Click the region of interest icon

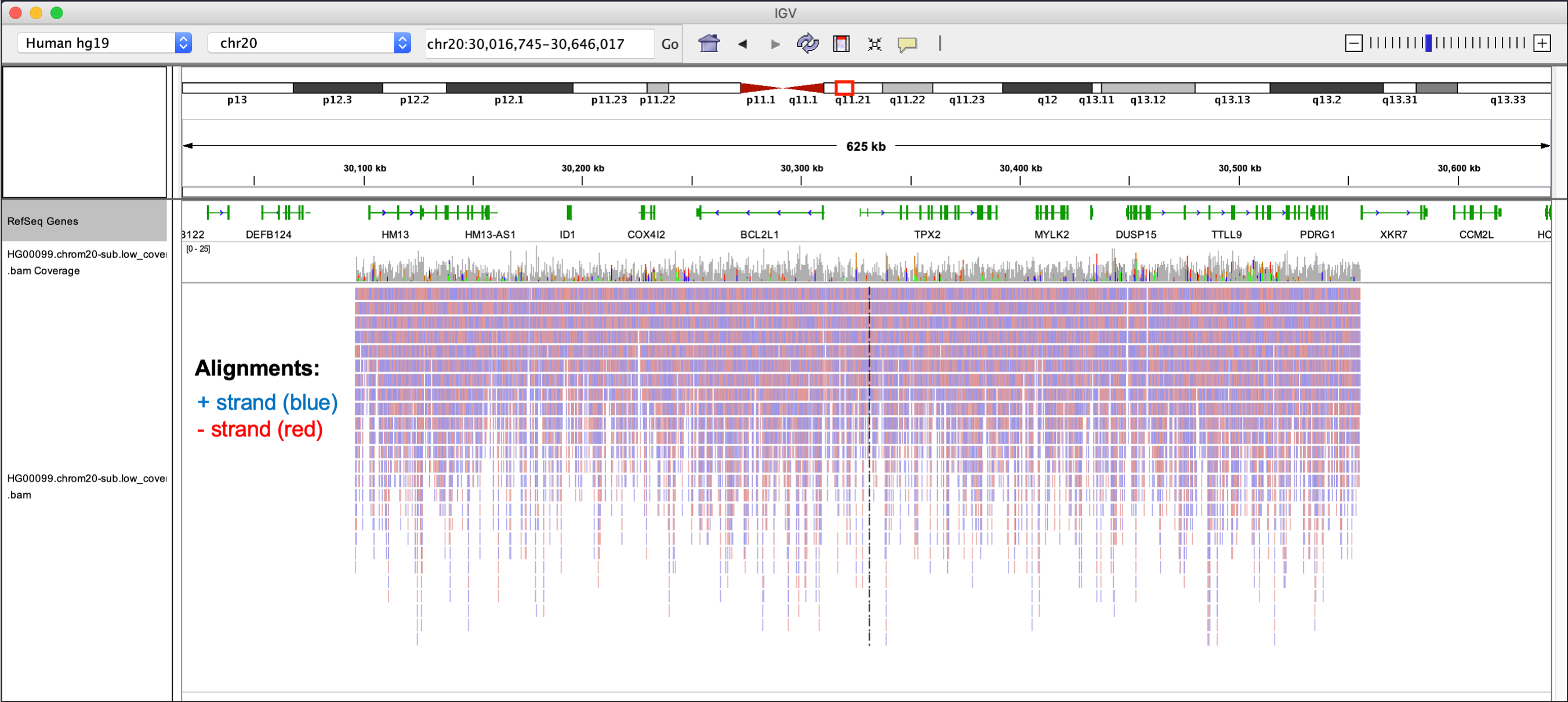click(841, 44)
